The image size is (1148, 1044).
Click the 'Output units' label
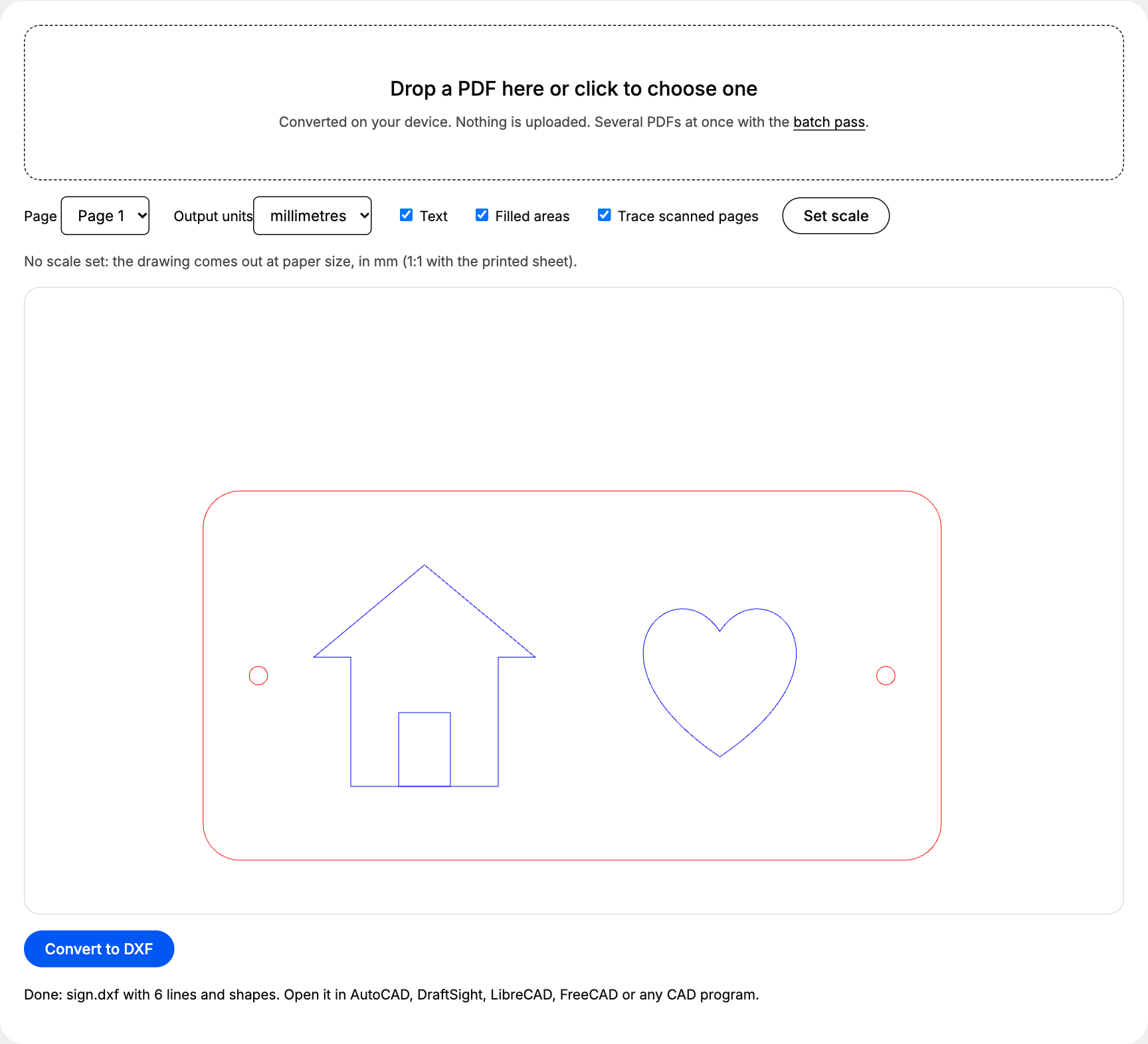point(213,217)
